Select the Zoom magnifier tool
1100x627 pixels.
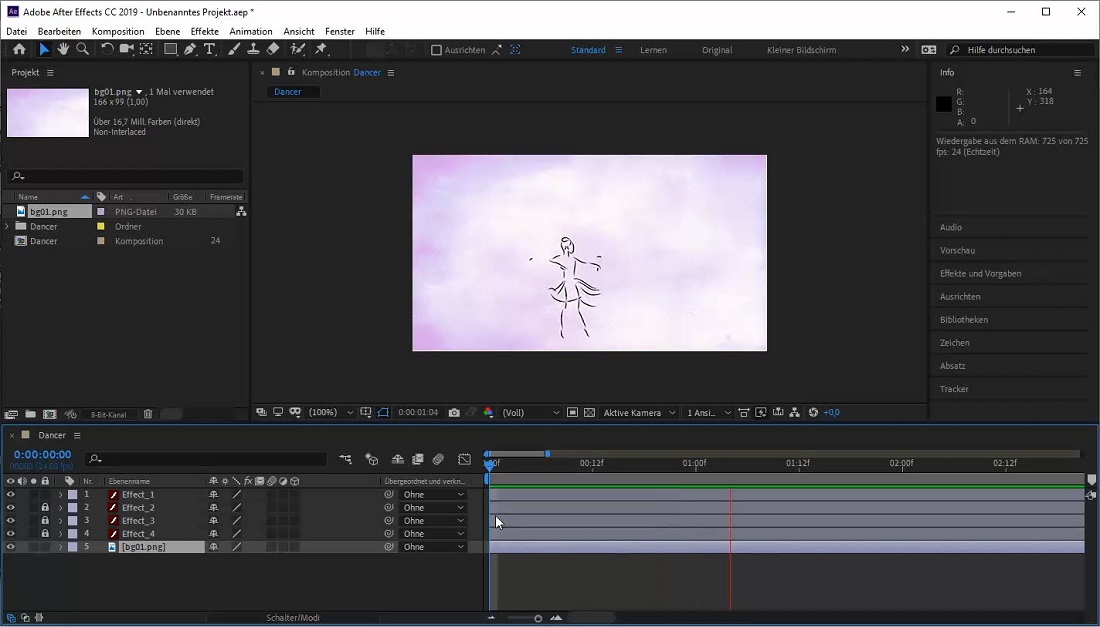(x=82, y=49)
